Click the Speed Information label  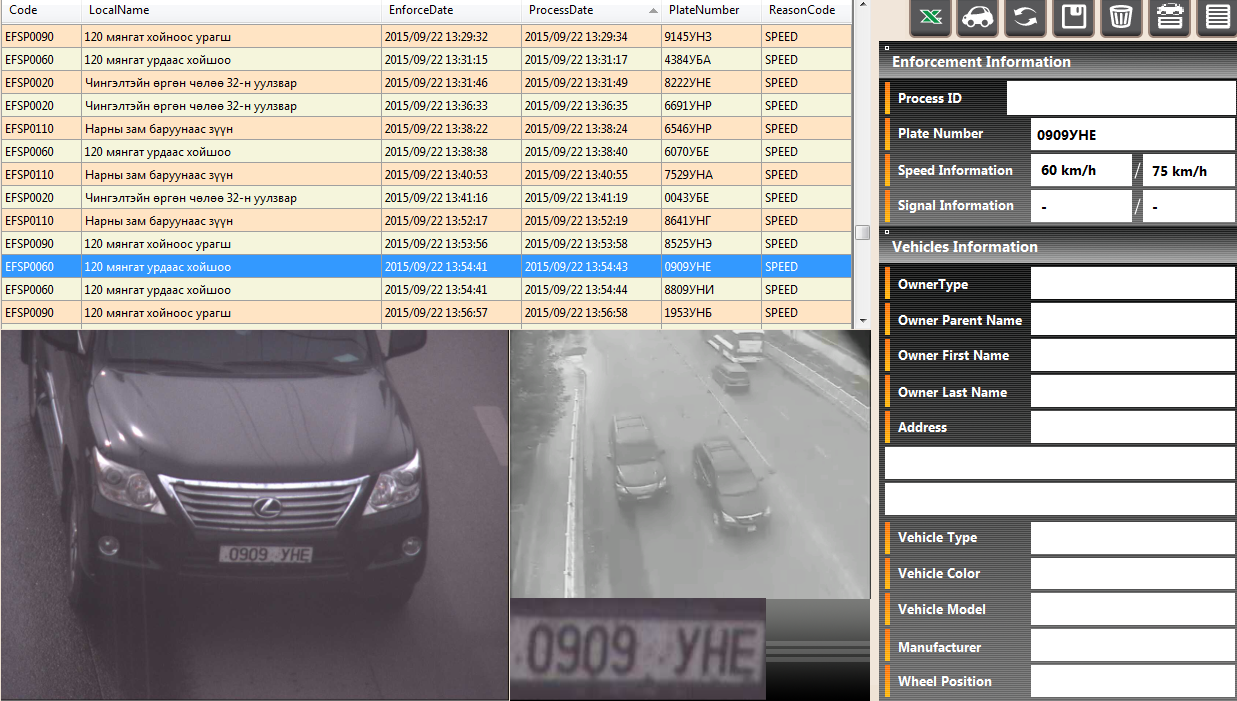pyautogui.click(x=955, y=170)
